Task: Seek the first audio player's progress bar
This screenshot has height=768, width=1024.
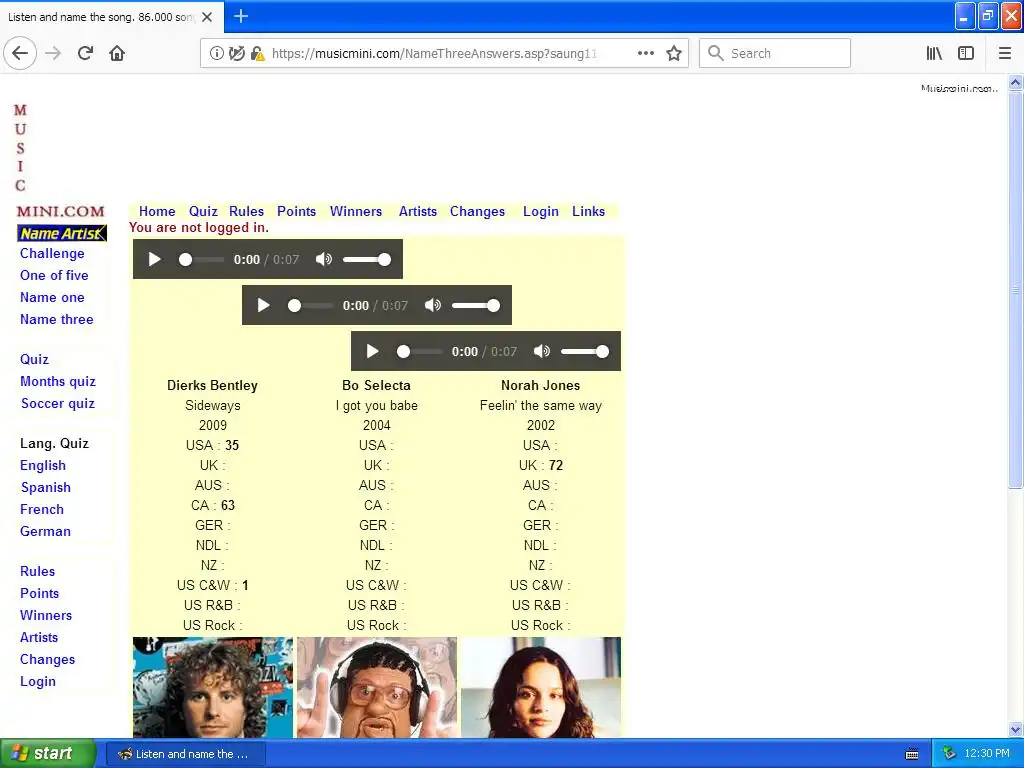Action: (201, 259)
